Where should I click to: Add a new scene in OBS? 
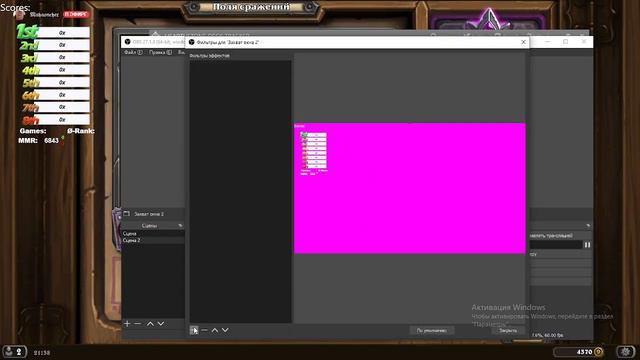(127, 324)
